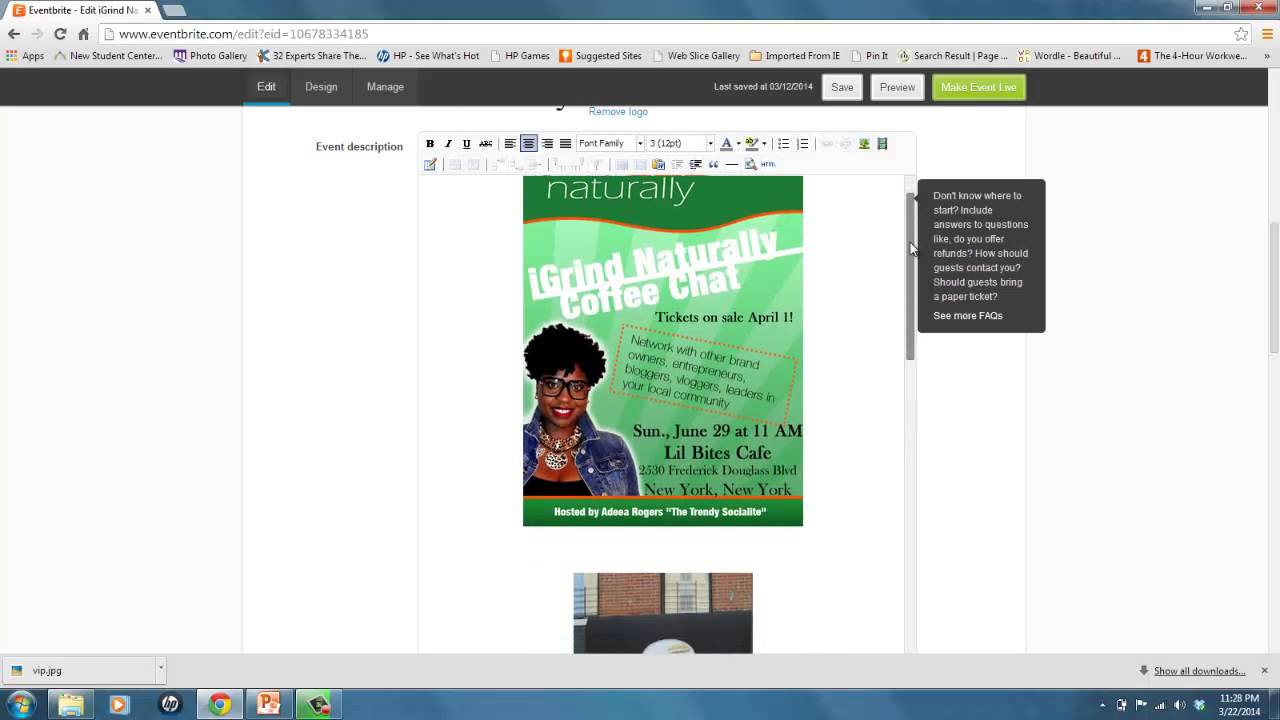The width and height of the screenshot is (1280, 720).
Task: Open the 3 (12pt) font size dropdown
Action: (x=681, y=144)
